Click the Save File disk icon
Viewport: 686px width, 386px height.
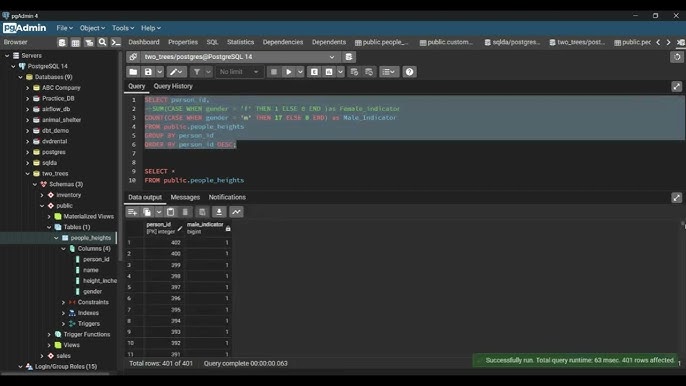[x=148, y=72]
